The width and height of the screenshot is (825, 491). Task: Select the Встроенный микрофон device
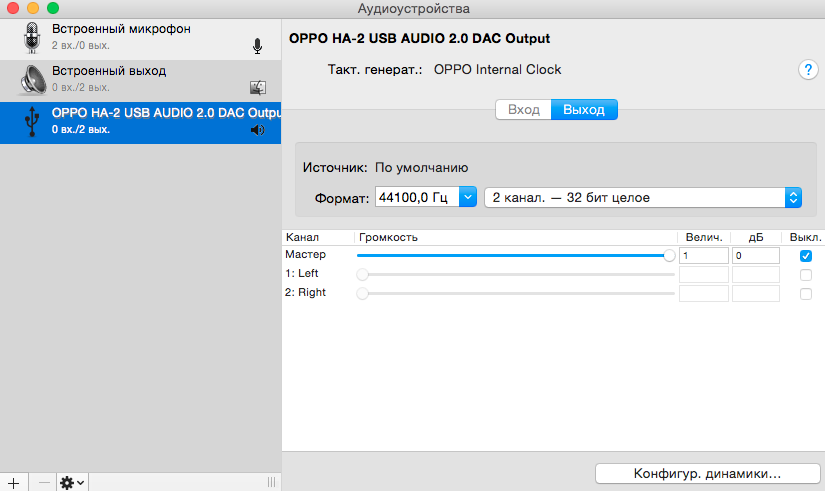pos(140,39)
